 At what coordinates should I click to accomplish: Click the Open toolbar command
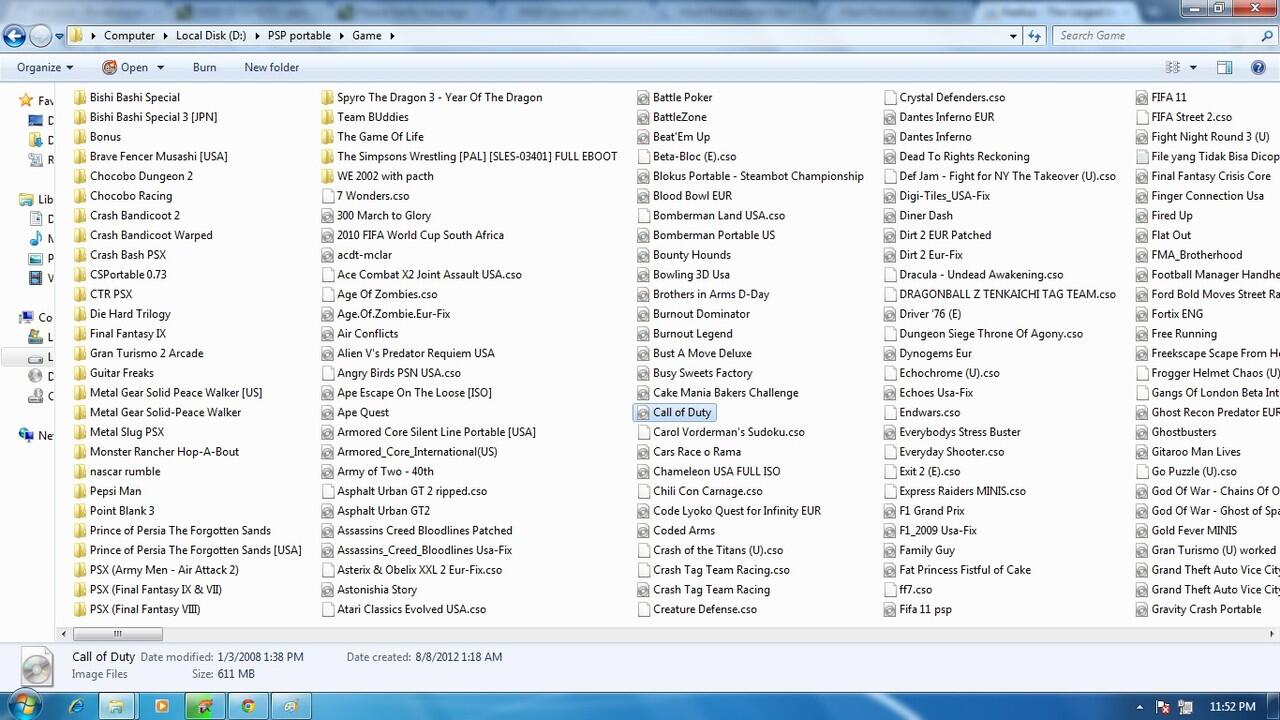click(x=125, y=68)
